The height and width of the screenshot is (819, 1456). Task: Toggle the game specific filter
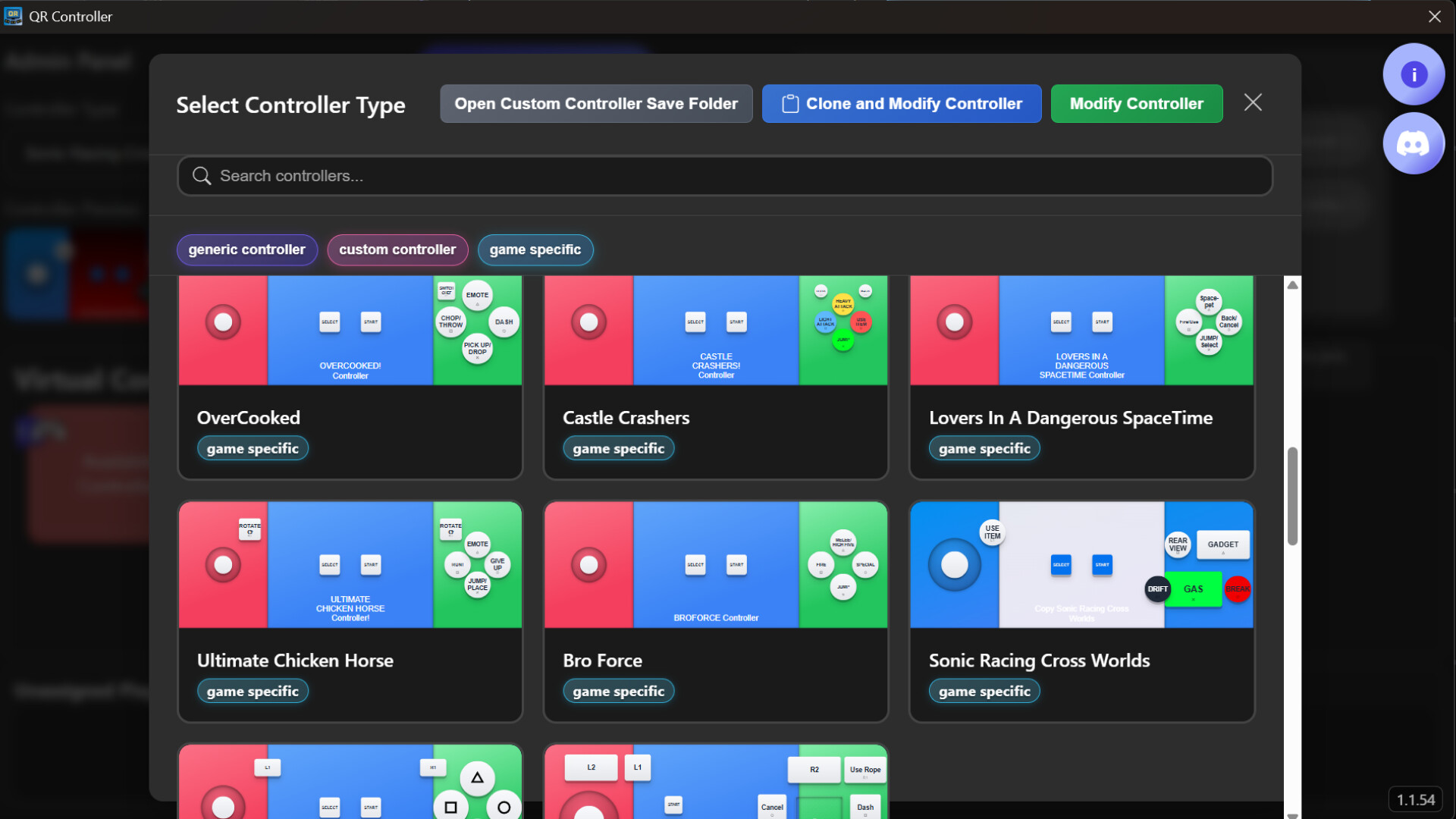[535, 249]
